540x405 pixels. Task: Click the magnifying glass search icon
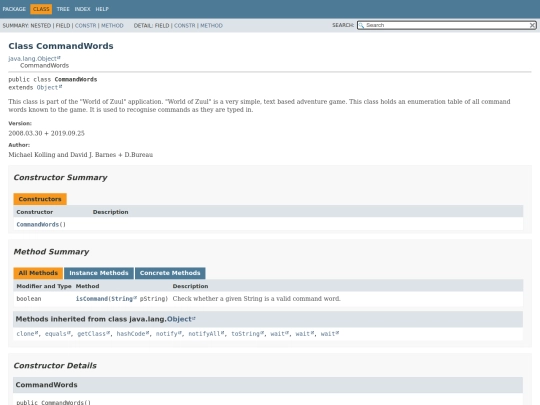point(361,25)
